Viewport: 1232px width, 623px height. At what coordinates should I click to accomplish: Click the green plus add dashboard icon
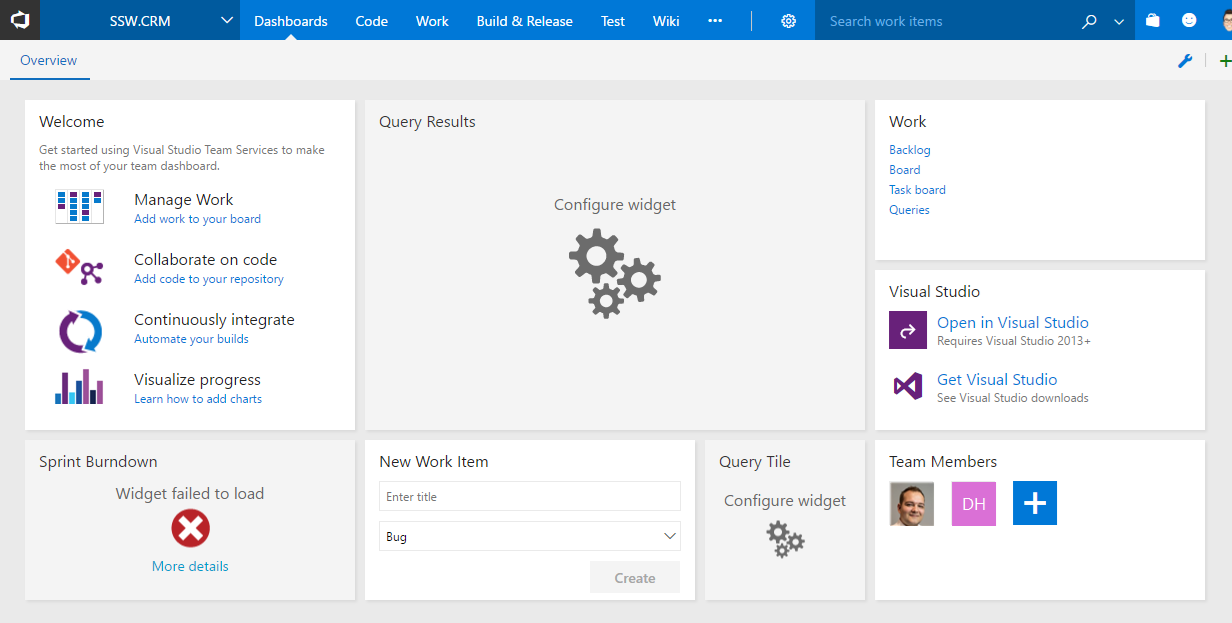coord(1225,61)
